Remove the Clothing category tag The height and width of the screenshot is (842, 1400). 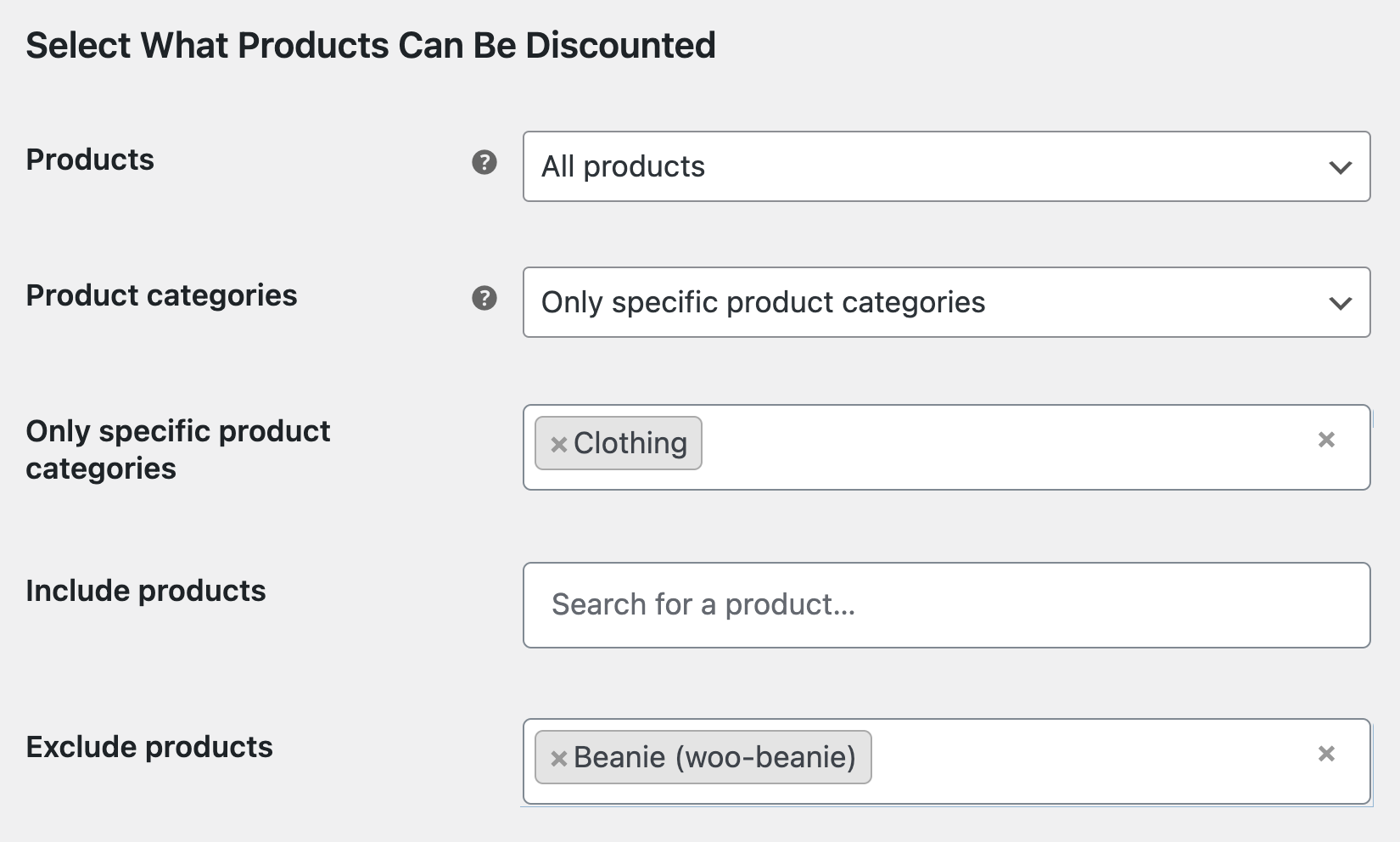click(x=557, y=442)
